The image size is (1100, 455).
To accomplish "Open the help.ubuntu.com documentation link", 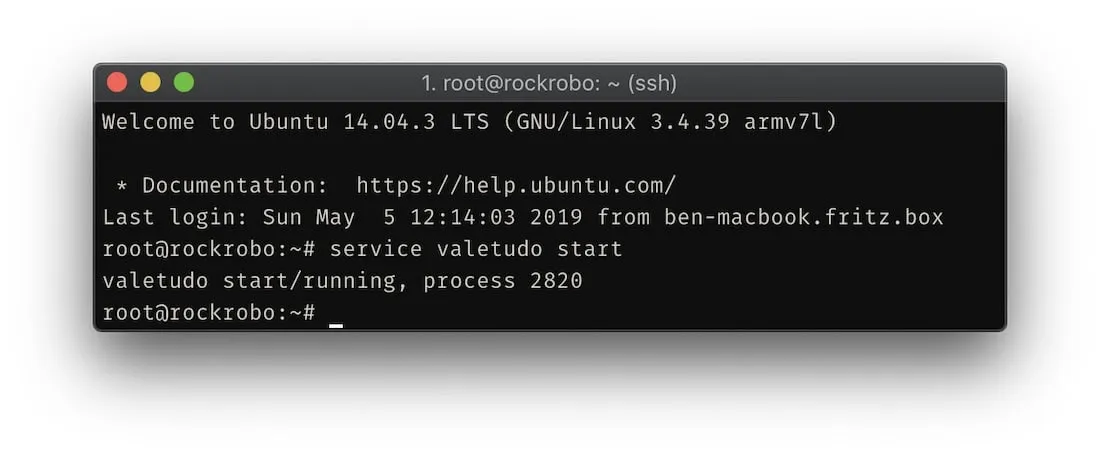I will (516, 185).
